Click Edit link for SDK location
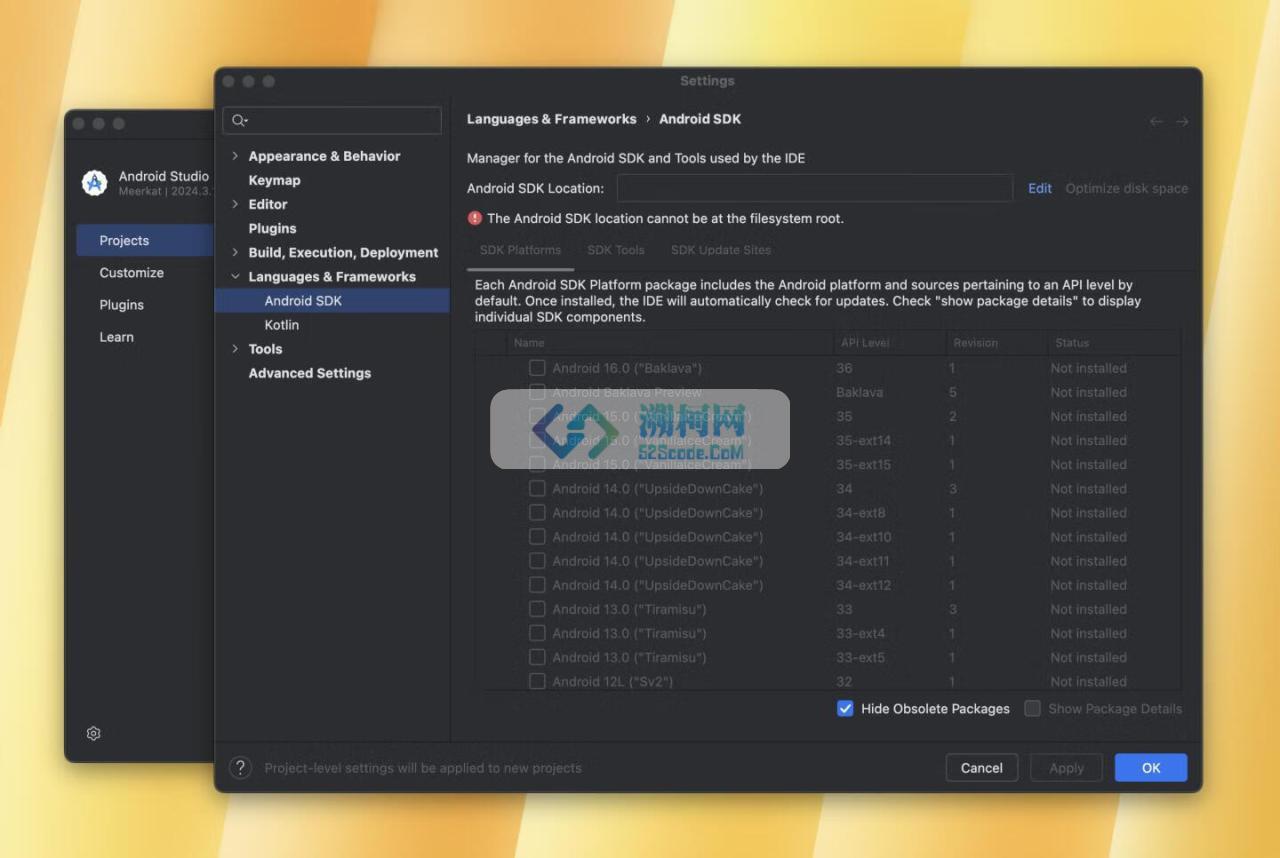Screen dimensions: 1280x858 (1040, 188)
